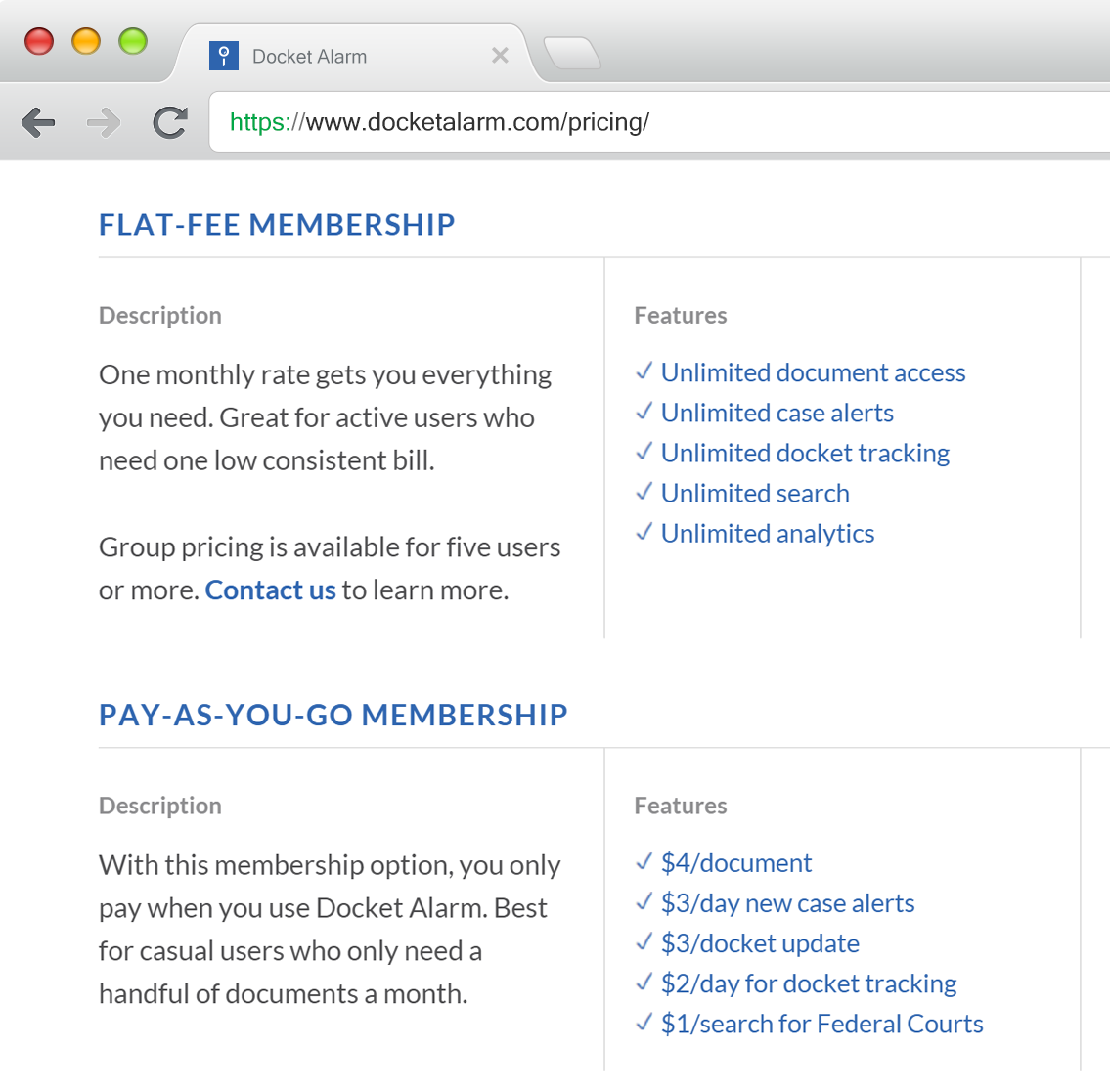Reload the page with refresh icon
Image resolution: width=1110 pixels, height=1092 pixels.
pyautogui.click(x=170, y=122)
